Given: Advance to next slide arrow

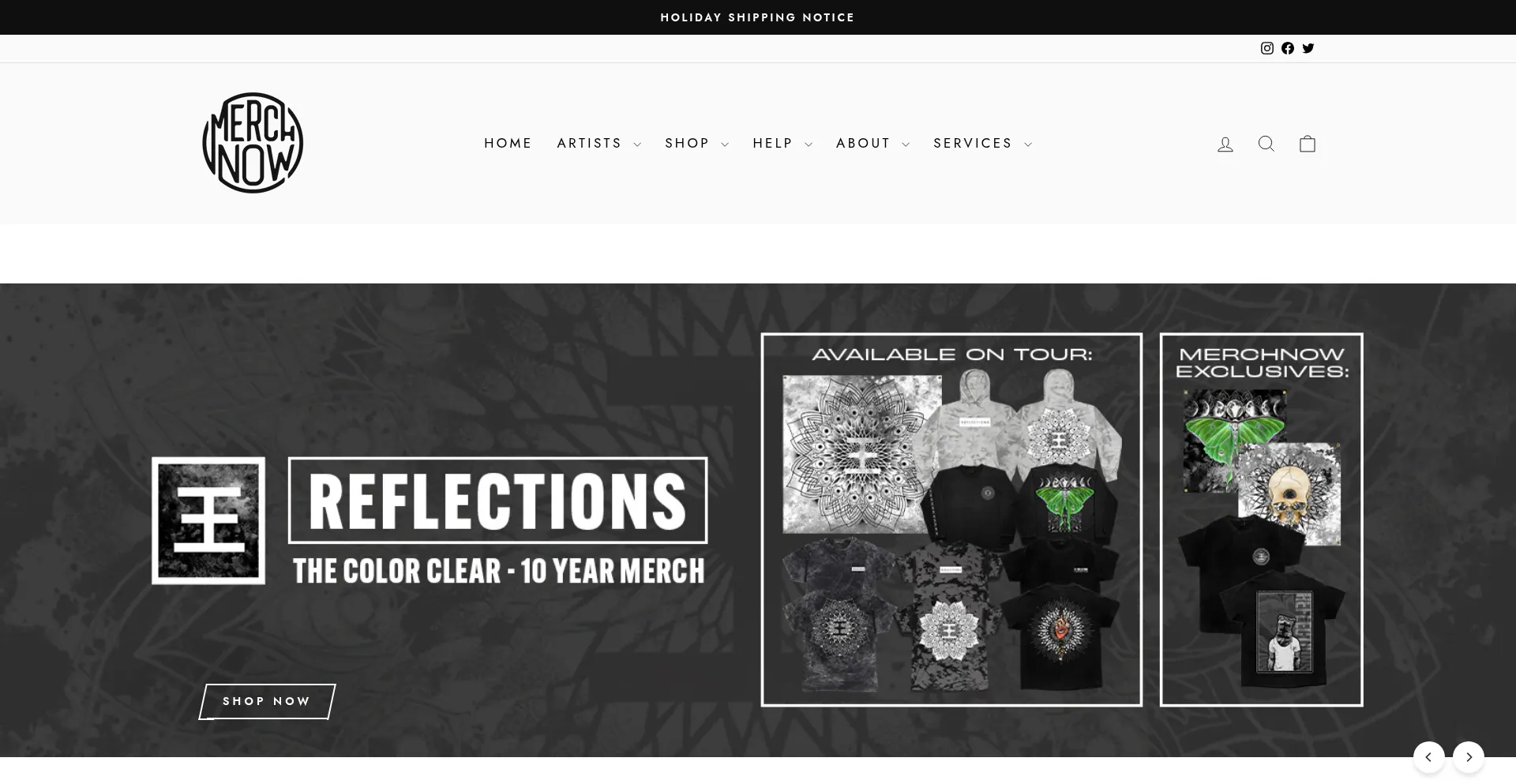Looking at the screenshot, I should [x=1469, y=757].
